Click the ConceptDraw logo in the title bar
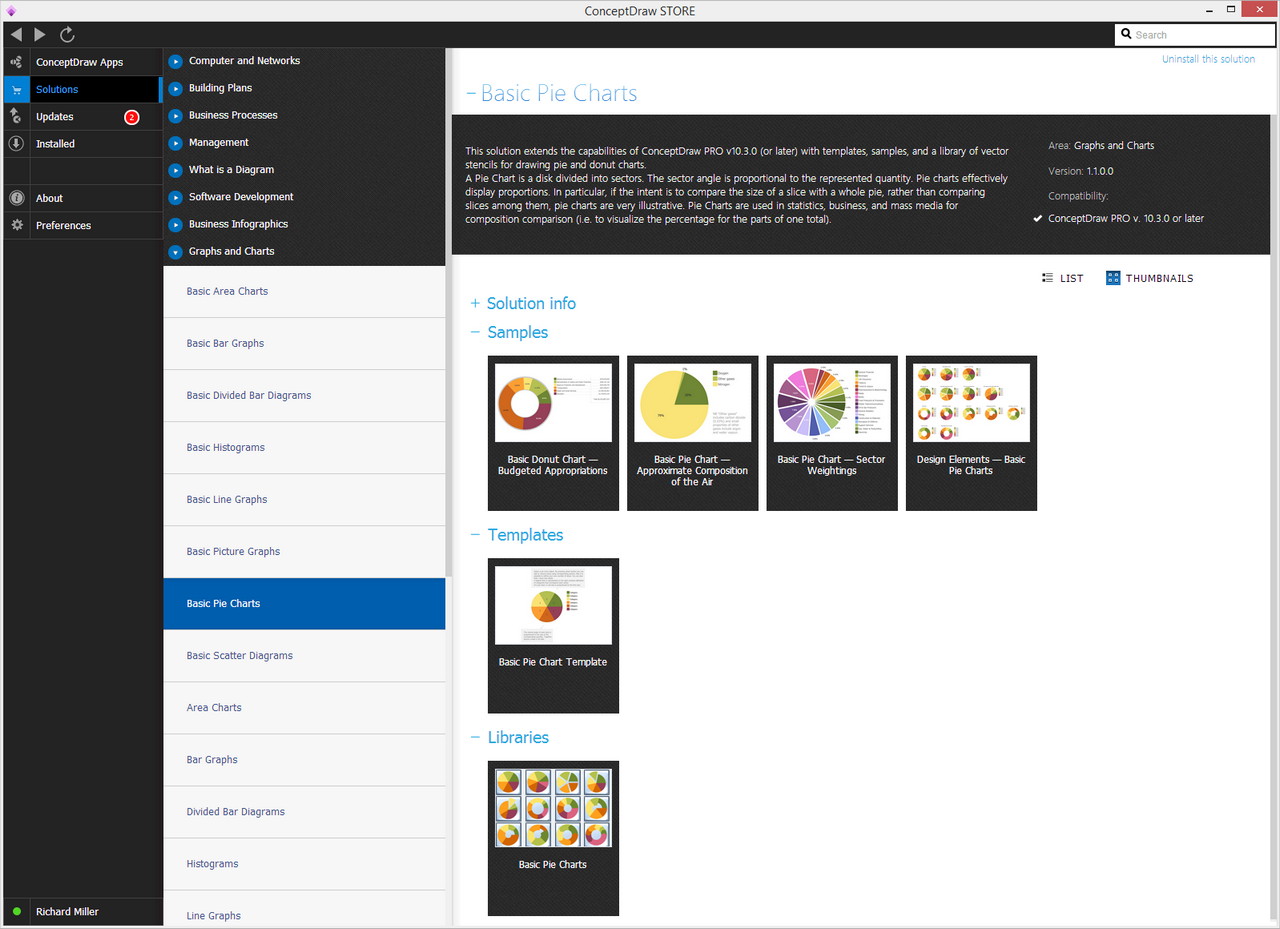Screen dimensions: 1280x929 click(11, 11)
